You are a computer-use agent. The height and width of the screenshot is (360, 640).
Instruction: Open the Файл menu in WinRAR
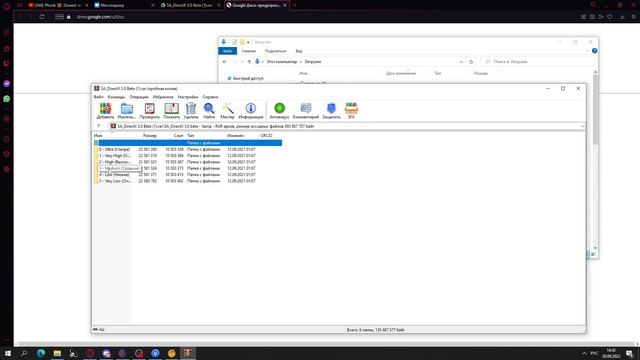click(98, 97)
